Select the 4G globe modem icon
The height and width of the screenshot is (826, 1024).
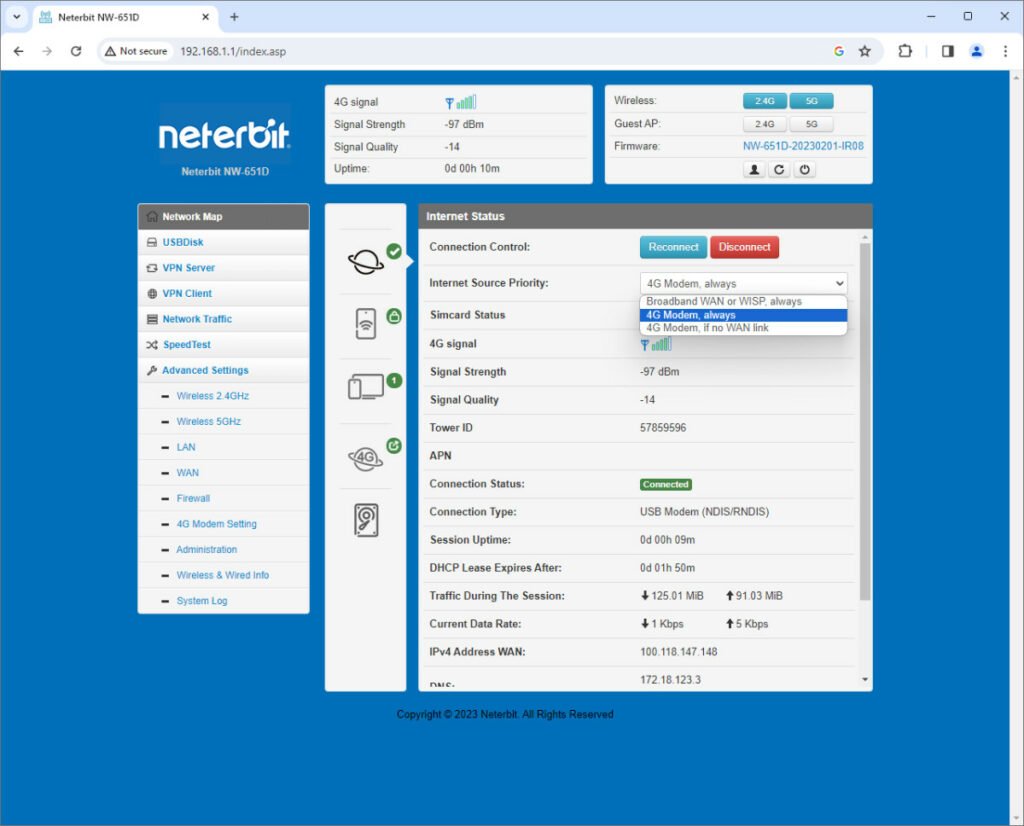click(366, 458)
